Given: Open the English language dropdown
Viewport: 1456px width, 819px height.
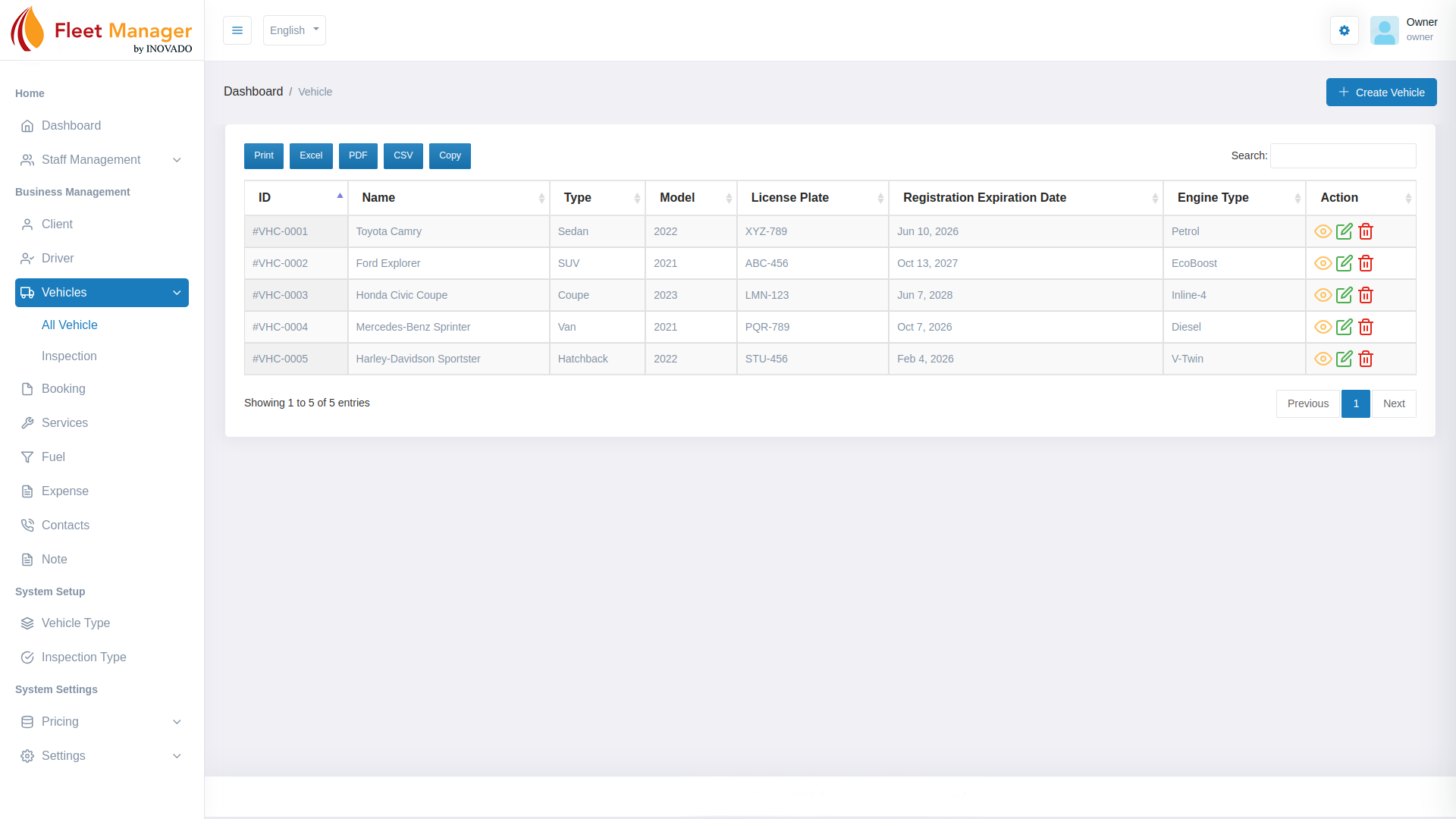Looking at the screenshot, I should (x=294, y=30).
